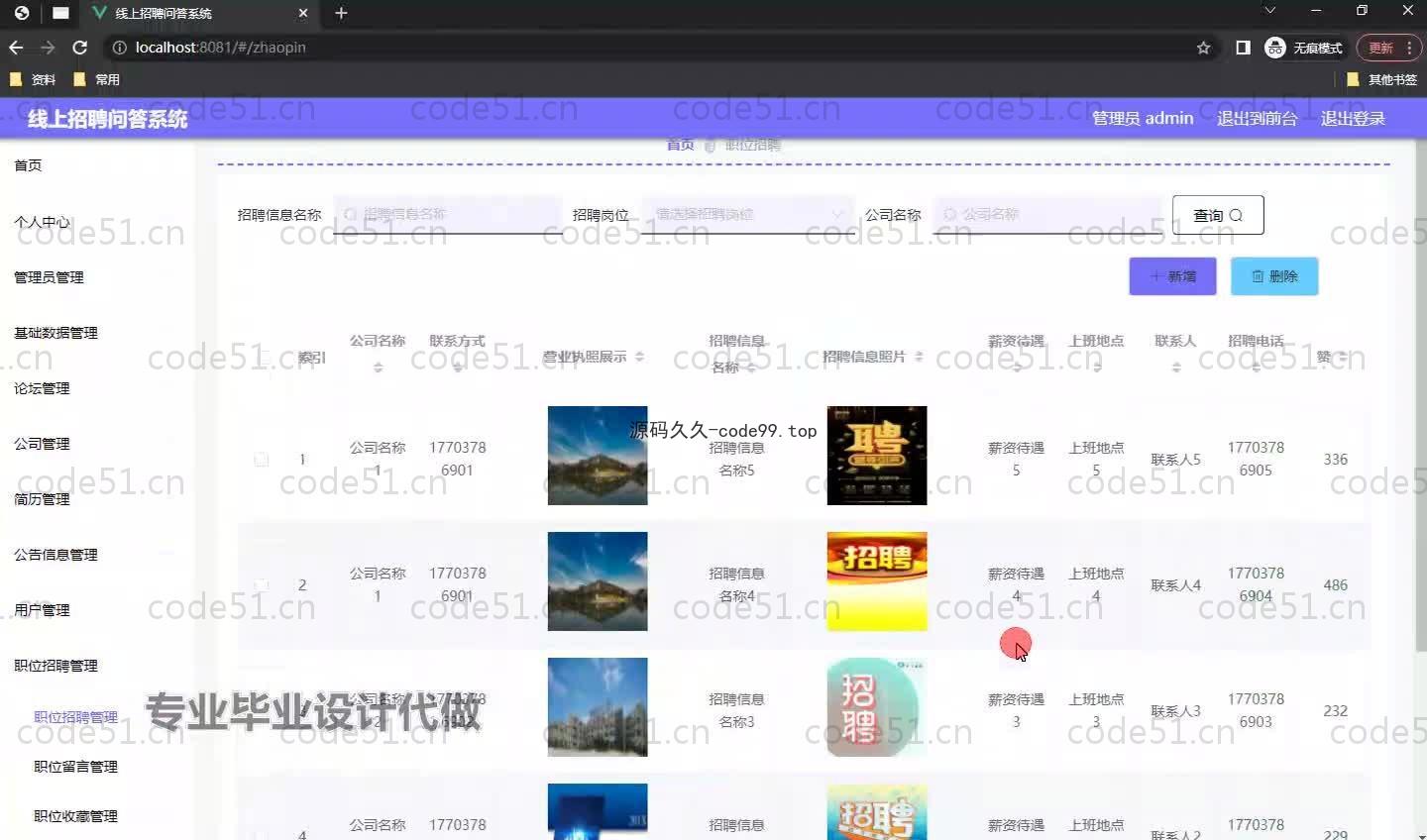Open row 2 business license thumbnail
Image resolution: width=1427 pixels, height=840 pixels.
click(598, 581)
